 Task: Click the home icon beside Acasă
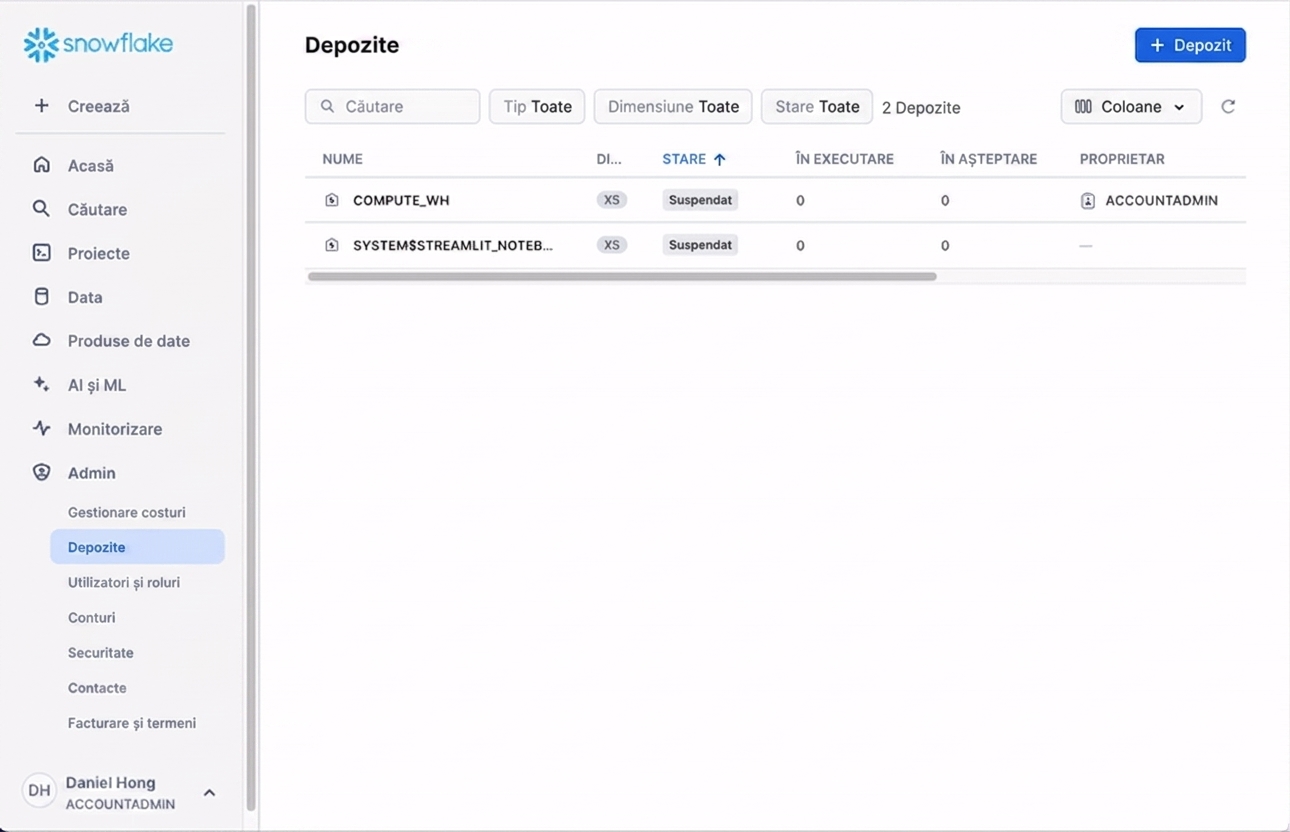coord(41,165)
